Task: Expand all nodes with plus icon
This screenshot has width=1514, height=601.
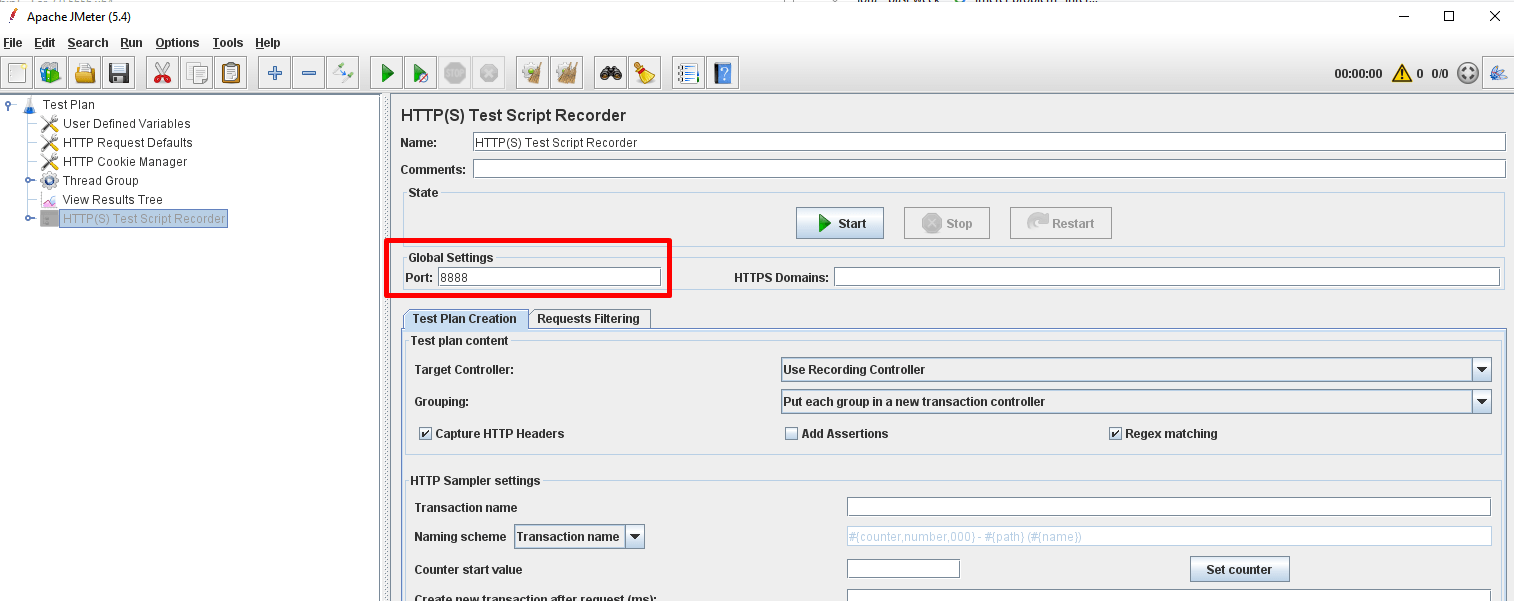Action: click(x=274, y=73)
